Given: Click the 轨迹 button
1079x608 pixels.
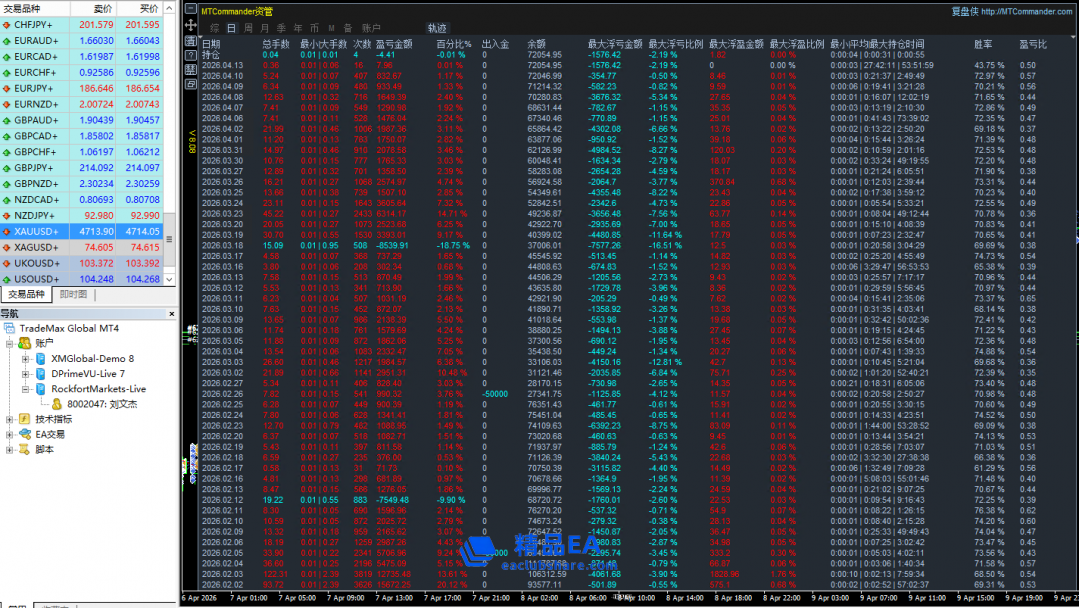Looking at the screenshot, I should [437, 28].
